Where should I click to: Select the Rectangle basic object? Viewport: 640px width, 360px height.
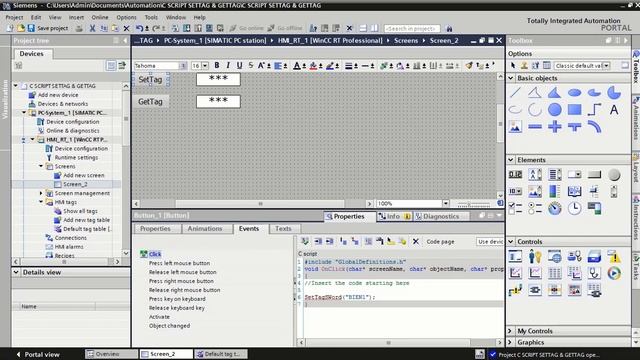[x=574, y=109]
